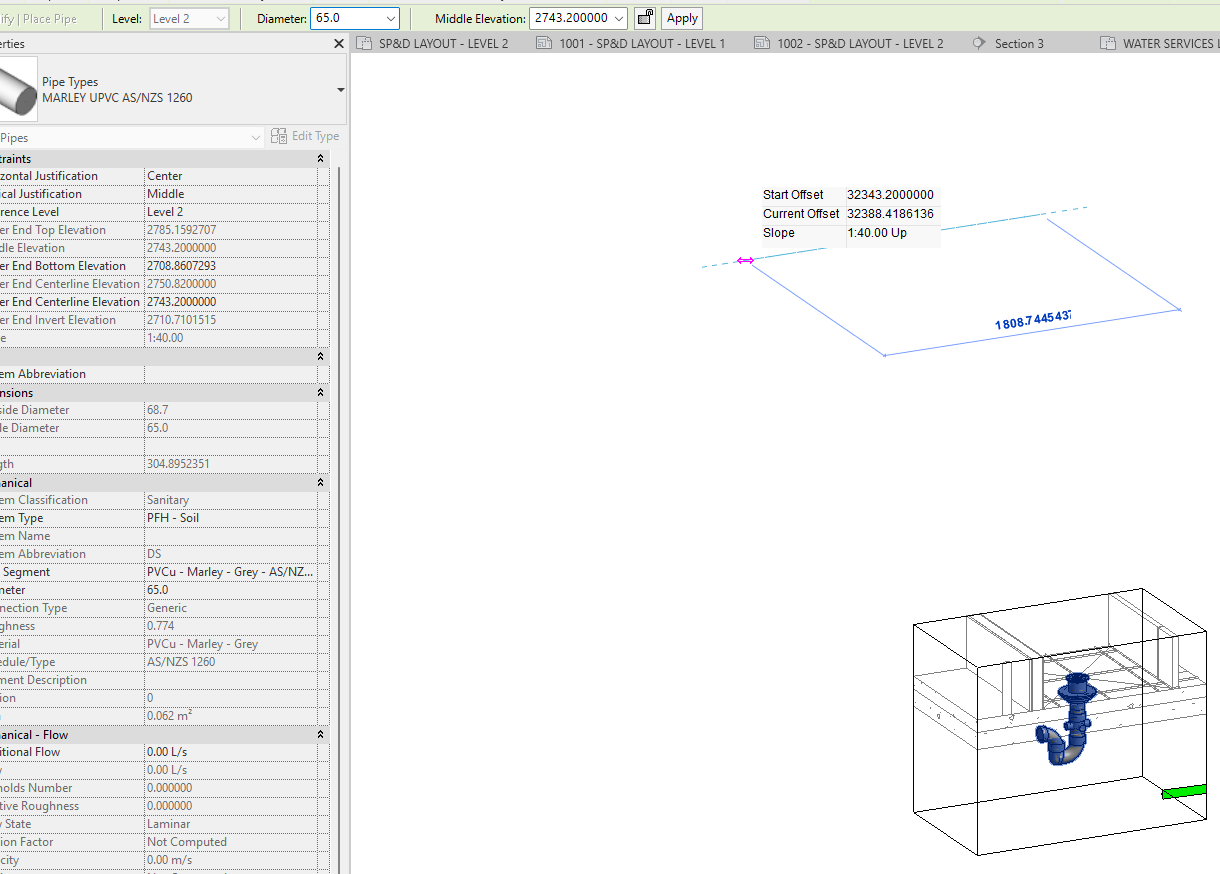Image resolution: width=1220 pixels, height=874 pixels.
Task: Open the Pipe Types selector dropdown arrow
Action: [x=340, y=90]
